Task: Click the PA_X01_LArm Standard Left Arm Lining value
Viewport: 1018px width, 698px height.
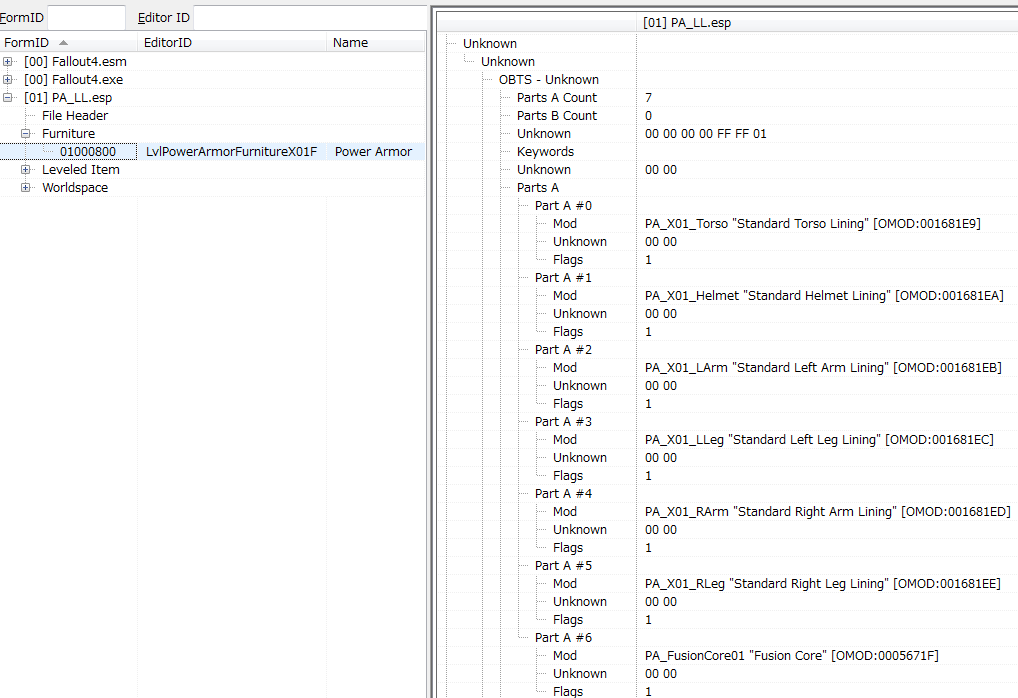Action: tap(823, 368)
